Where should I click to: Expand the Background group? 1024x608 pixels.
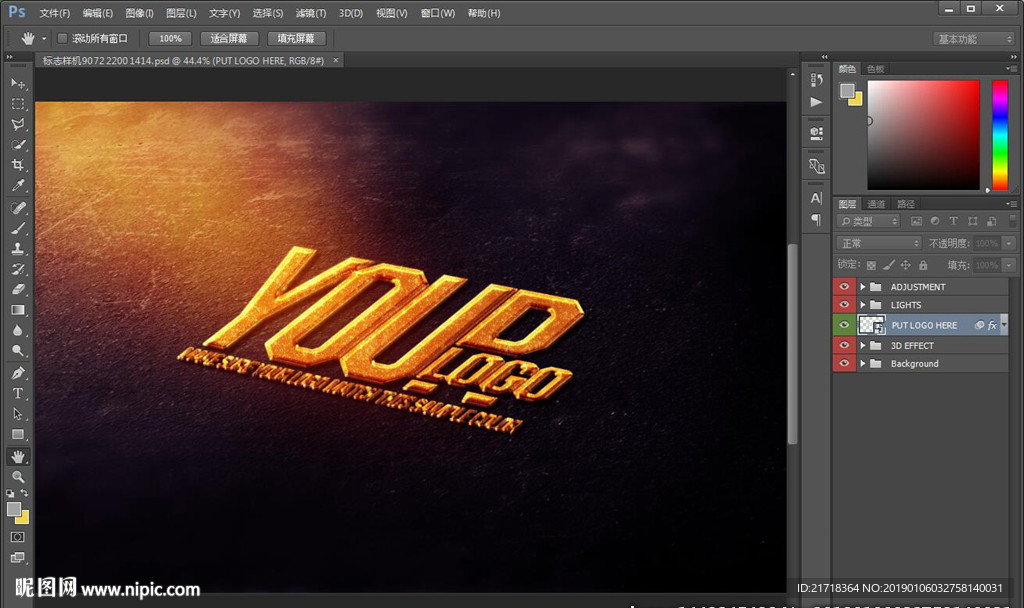tap(863, 364)
